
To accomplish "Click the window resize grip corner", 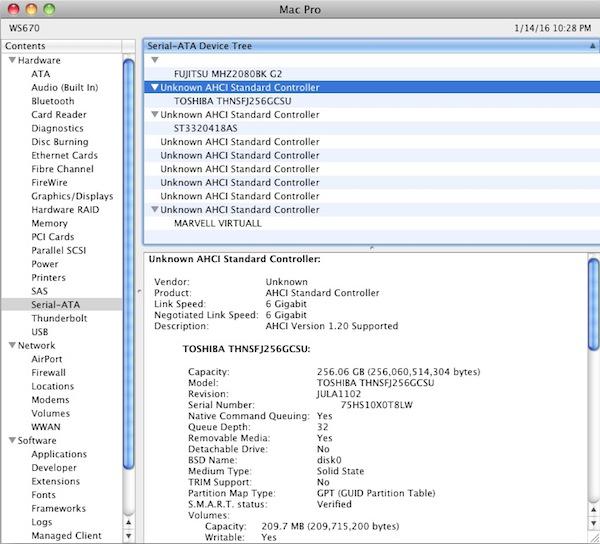I will [x=594, y=537].
